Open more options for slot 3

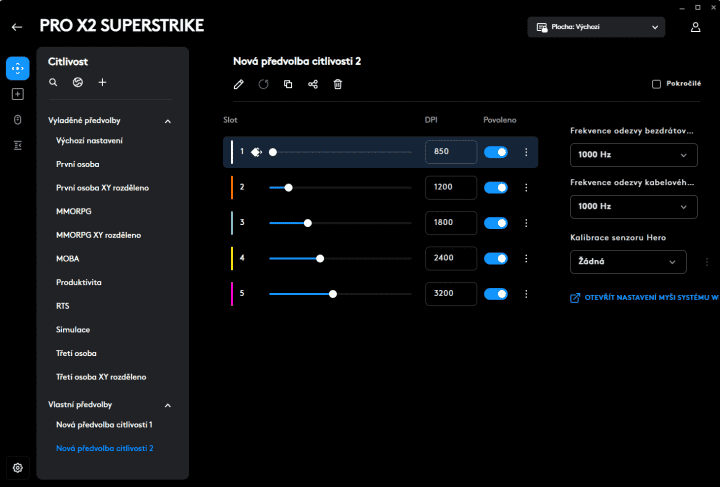(x=526, y=223)
